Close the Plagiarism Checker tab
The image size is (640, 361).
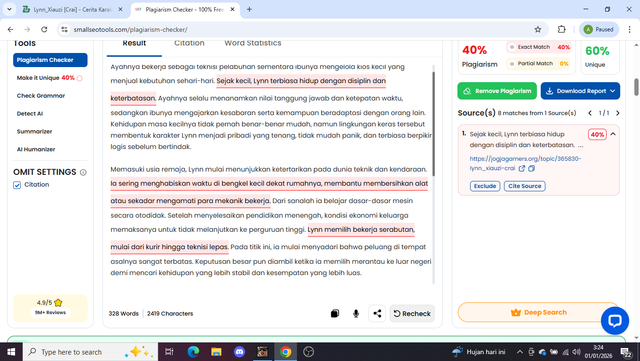pos(232,9)
